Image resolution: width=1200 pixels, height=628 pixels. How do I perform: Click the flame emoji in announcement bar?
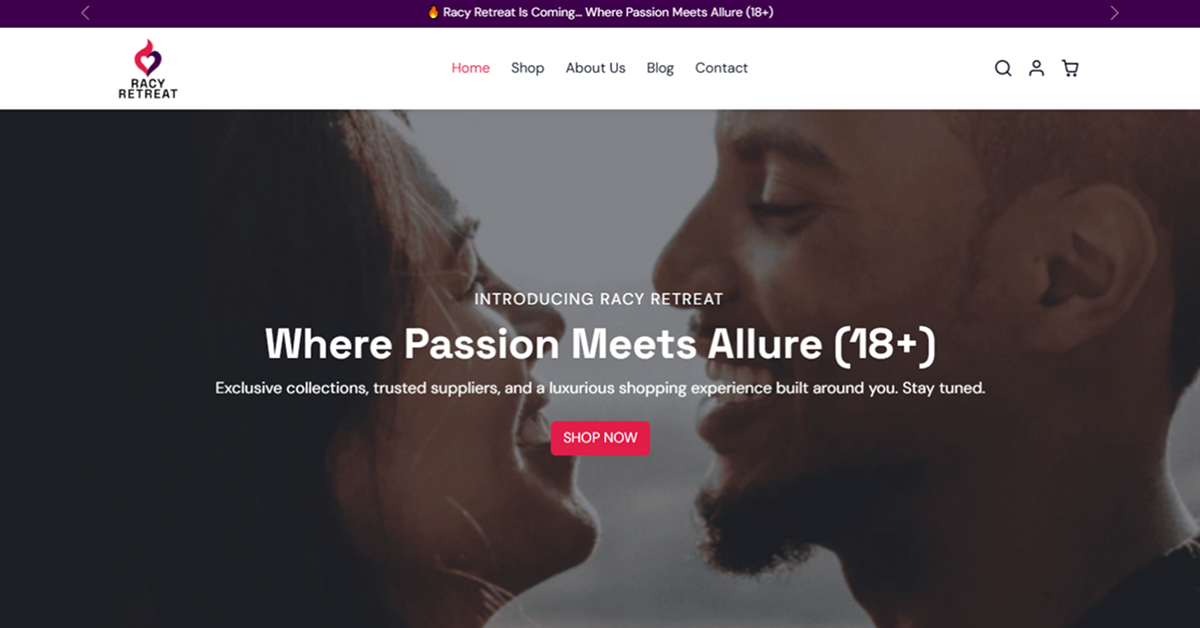coord(433,13)
